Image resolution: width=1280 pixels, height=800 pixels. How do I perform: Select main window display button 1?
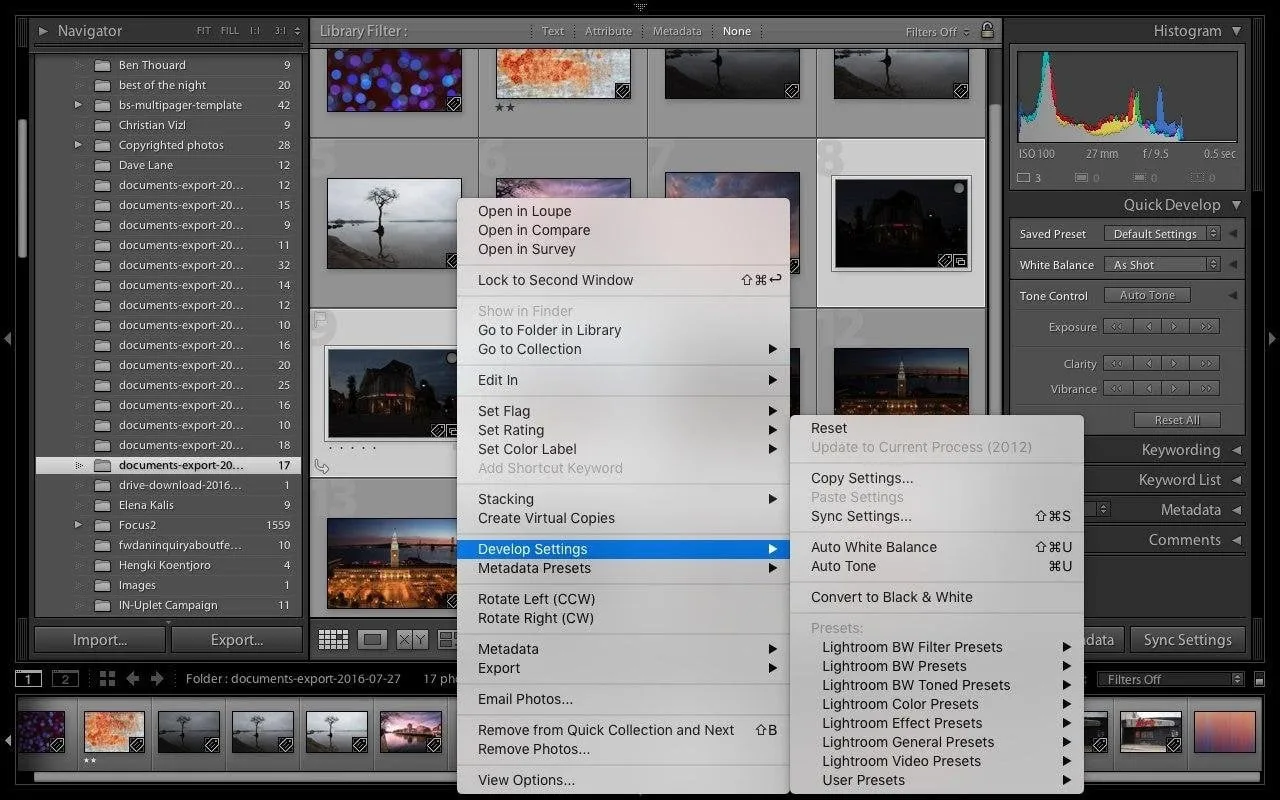(x=28, y=679)
